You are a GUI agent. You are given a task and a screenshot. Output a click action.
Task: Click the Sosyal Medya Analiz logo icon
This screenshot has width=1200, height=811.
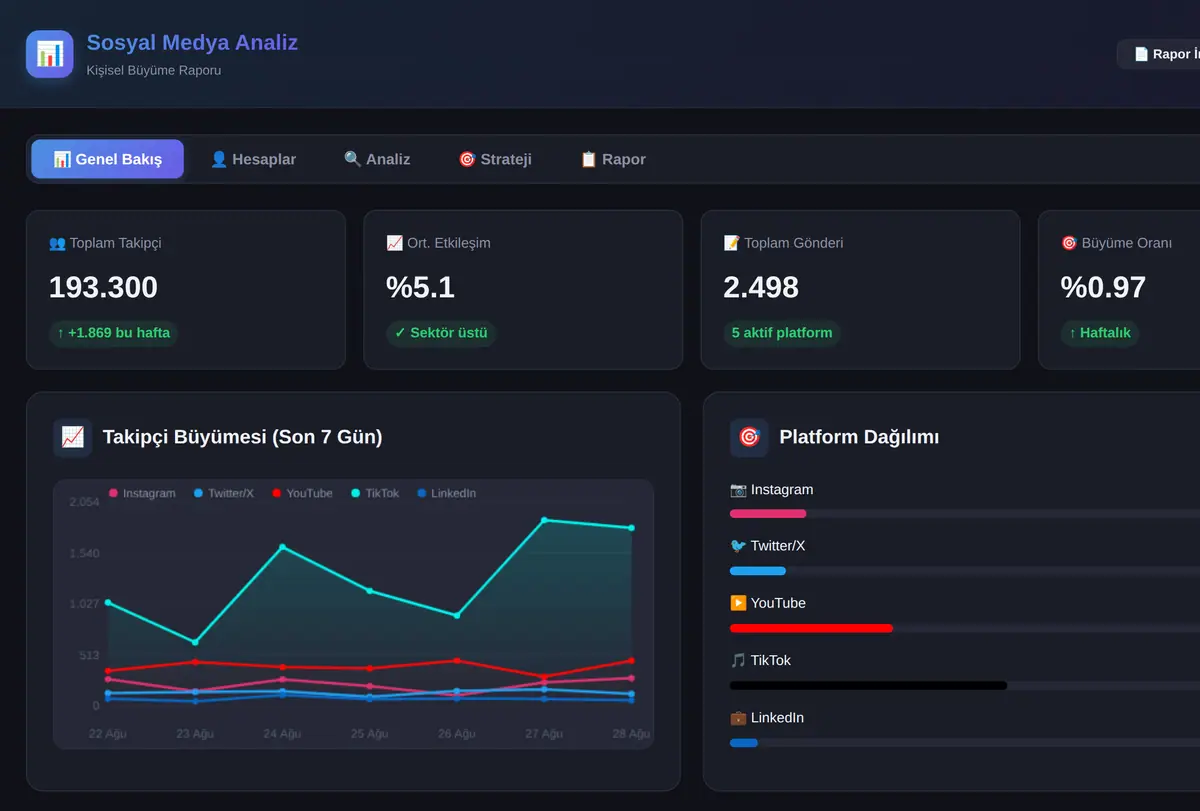pyautogui.click(x=50, y=54)
